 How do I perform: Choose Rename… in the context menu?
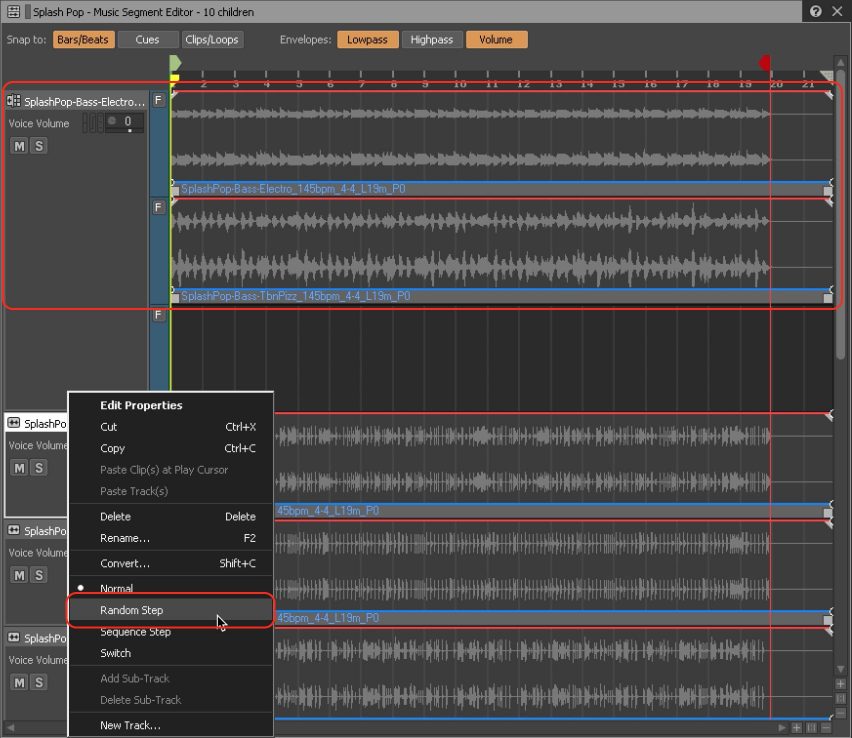170,537
